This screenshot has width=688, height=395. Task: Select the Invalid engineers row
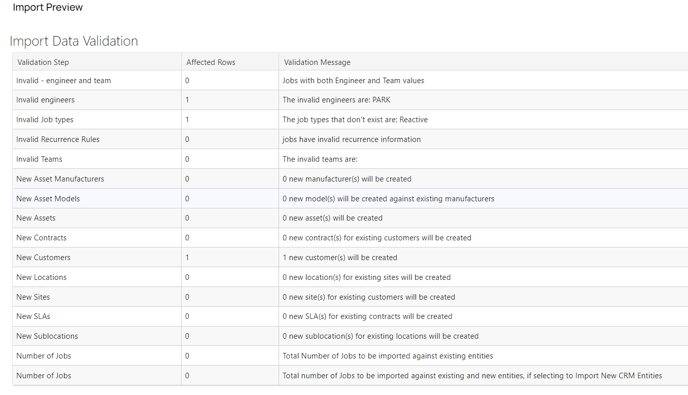coord(350,100)
